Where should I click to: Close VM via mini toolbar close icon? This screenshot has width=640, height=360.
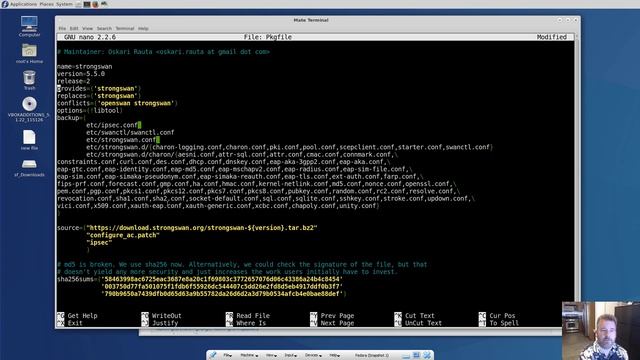coord(427,356)
